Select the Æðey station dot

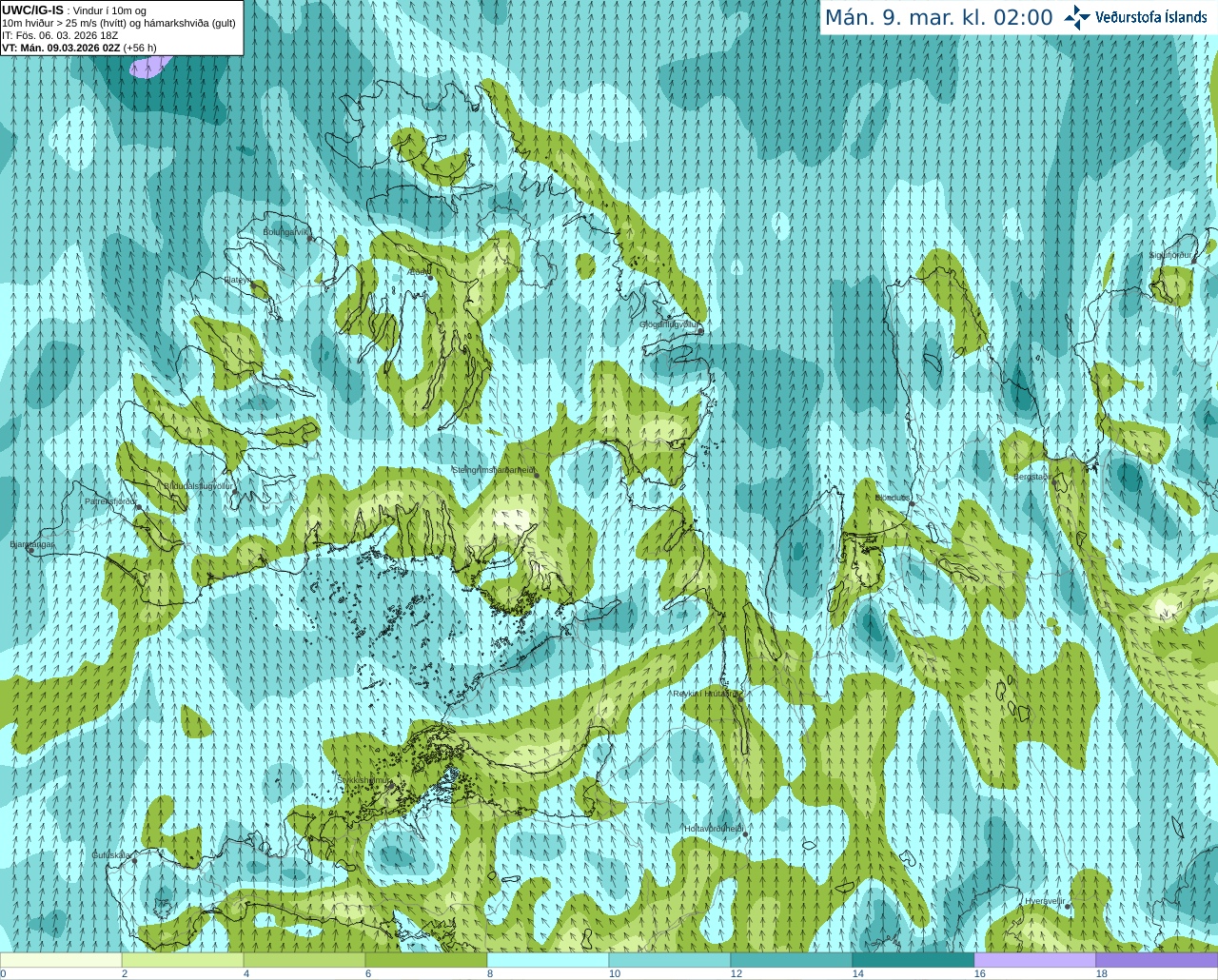pos(430,278)
